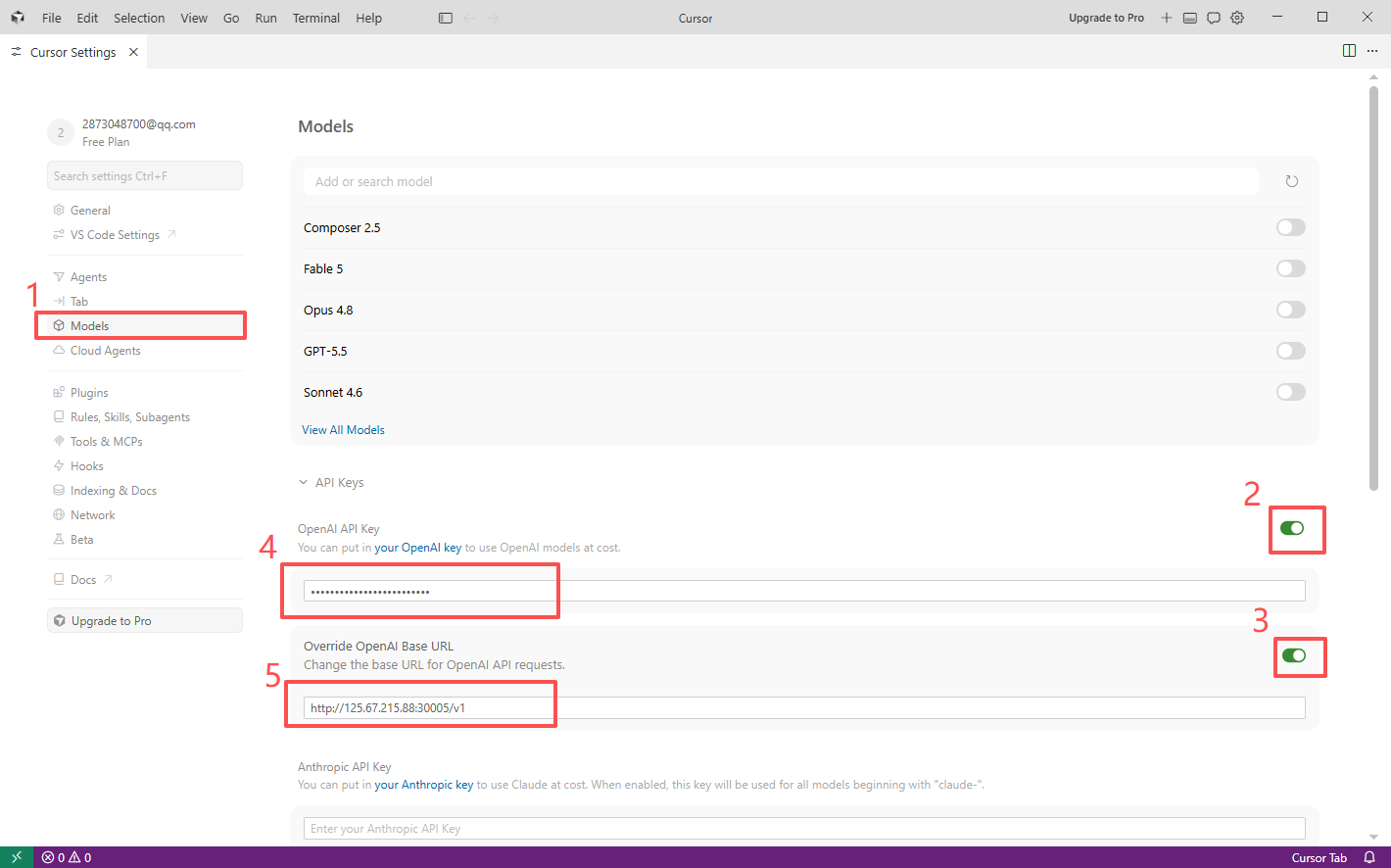Open the Help menu

(x=369, y=18)
